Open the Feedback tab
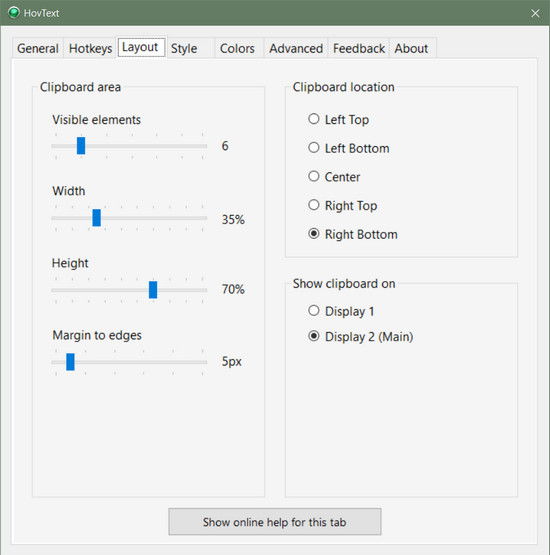 click(x=359, y=48)
